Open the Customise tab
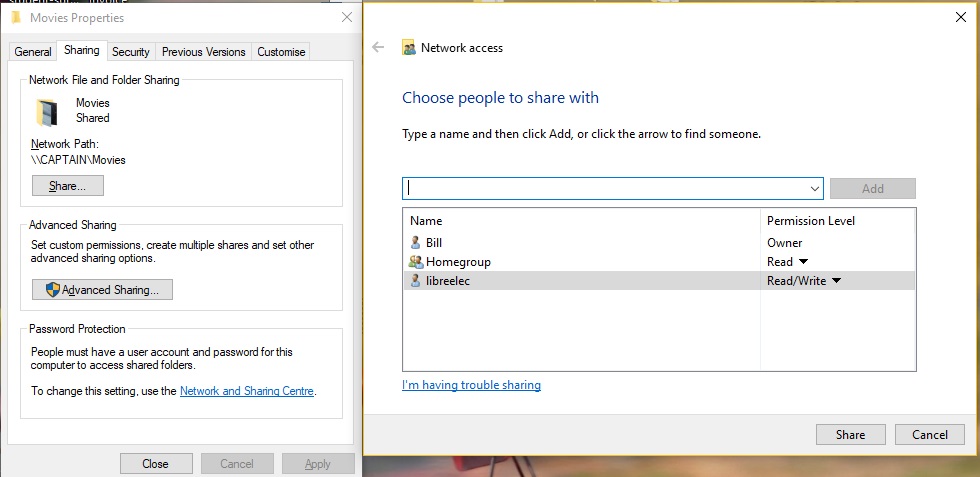This screenshot has height=477, width=980. tap(281, 52)
